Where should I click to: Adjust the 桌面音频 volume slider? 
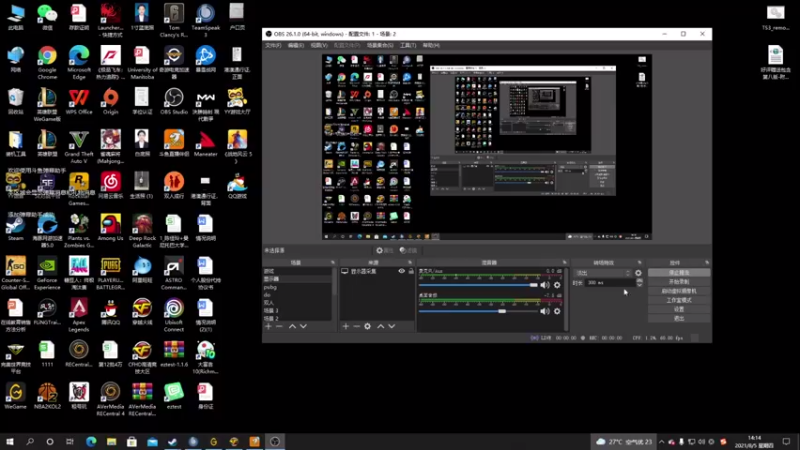click(x=479, y=311)
